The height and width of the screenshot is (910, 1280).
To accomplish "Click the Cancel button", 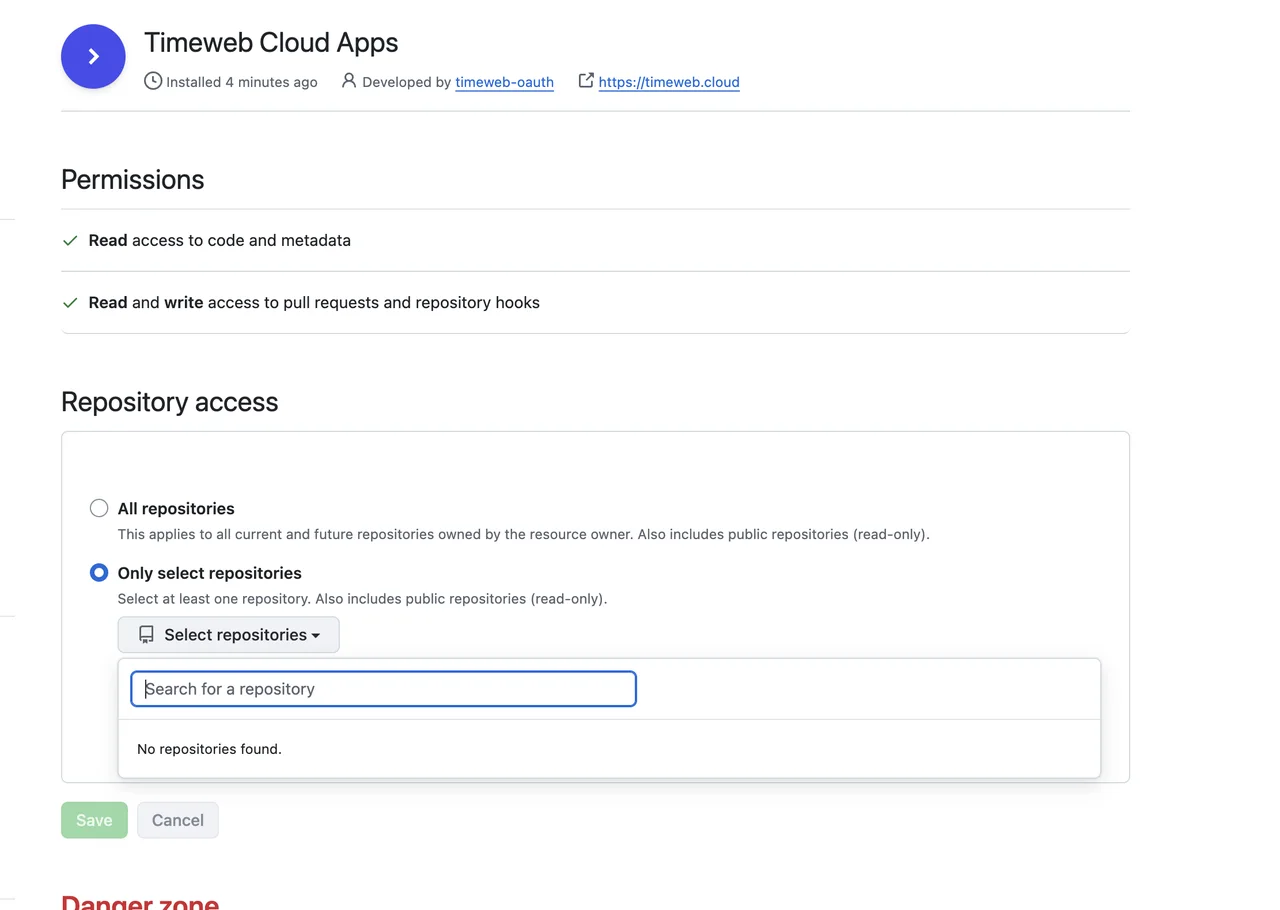I will pos(178,820).
